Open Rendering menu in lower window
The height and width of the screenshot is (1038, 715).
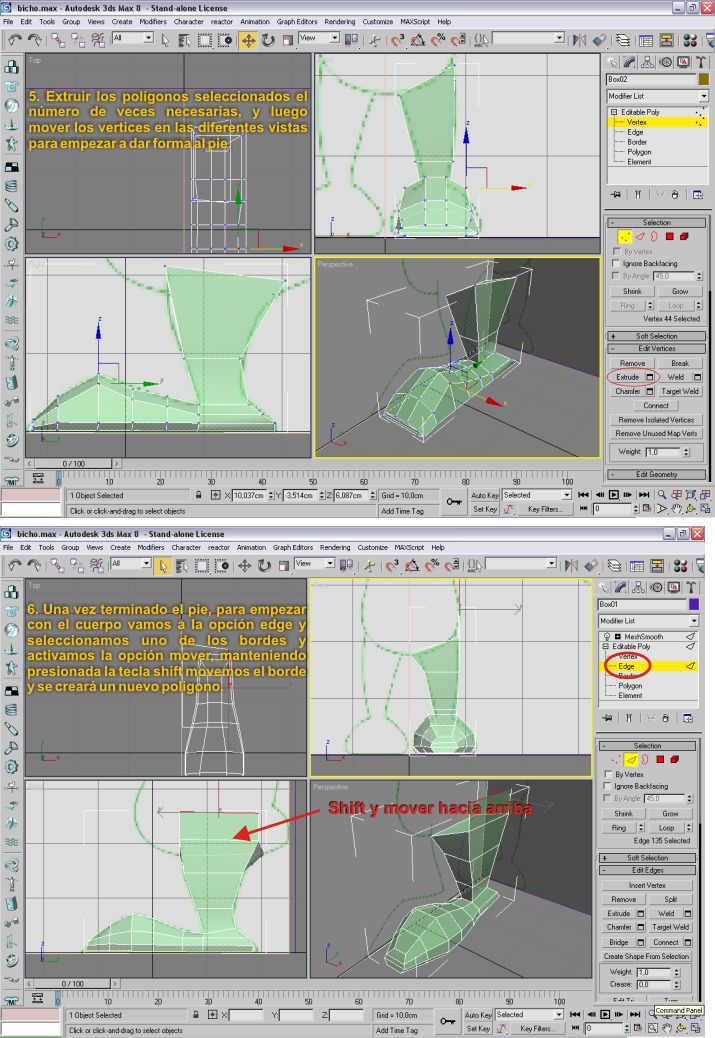335,547
